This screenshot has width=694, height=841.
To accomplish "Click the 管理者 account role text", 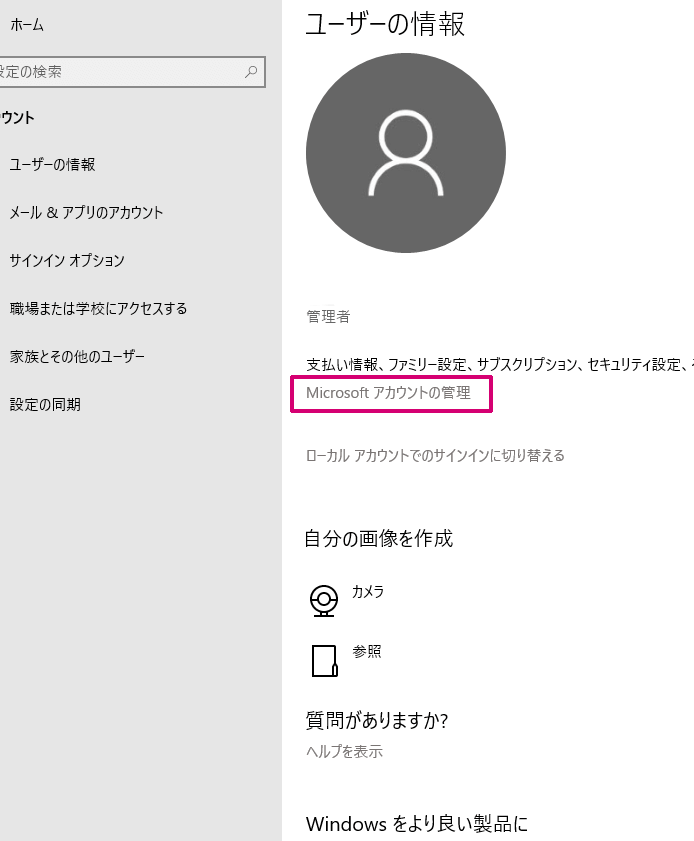I will [x=328, y=317].
